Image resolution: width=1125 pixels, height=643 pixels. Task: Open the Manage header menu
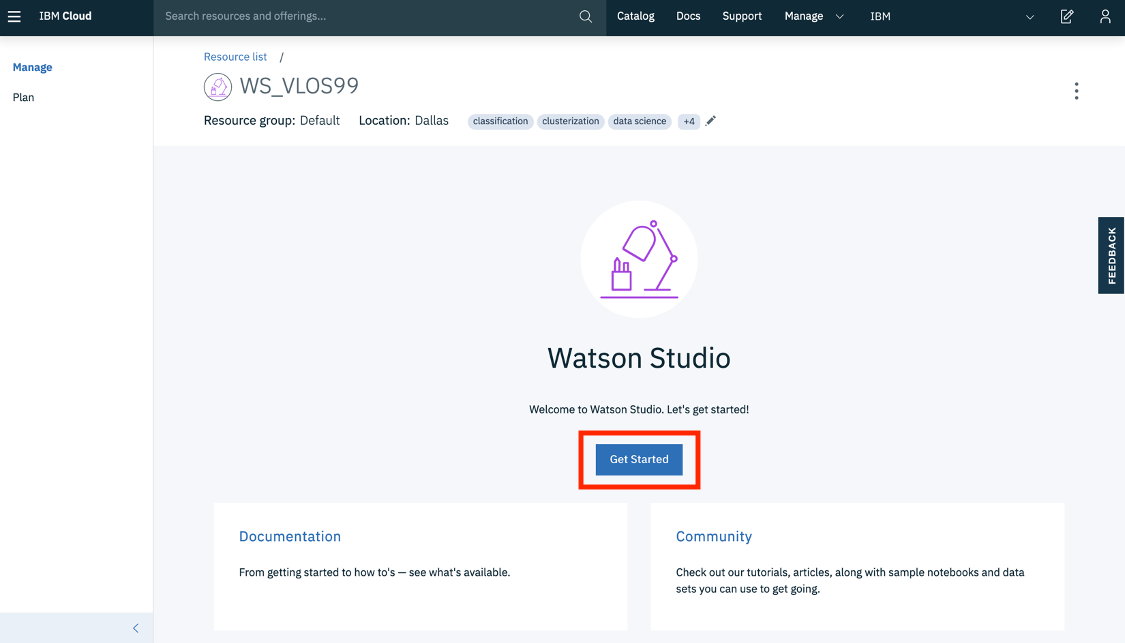tap(804, 16)
